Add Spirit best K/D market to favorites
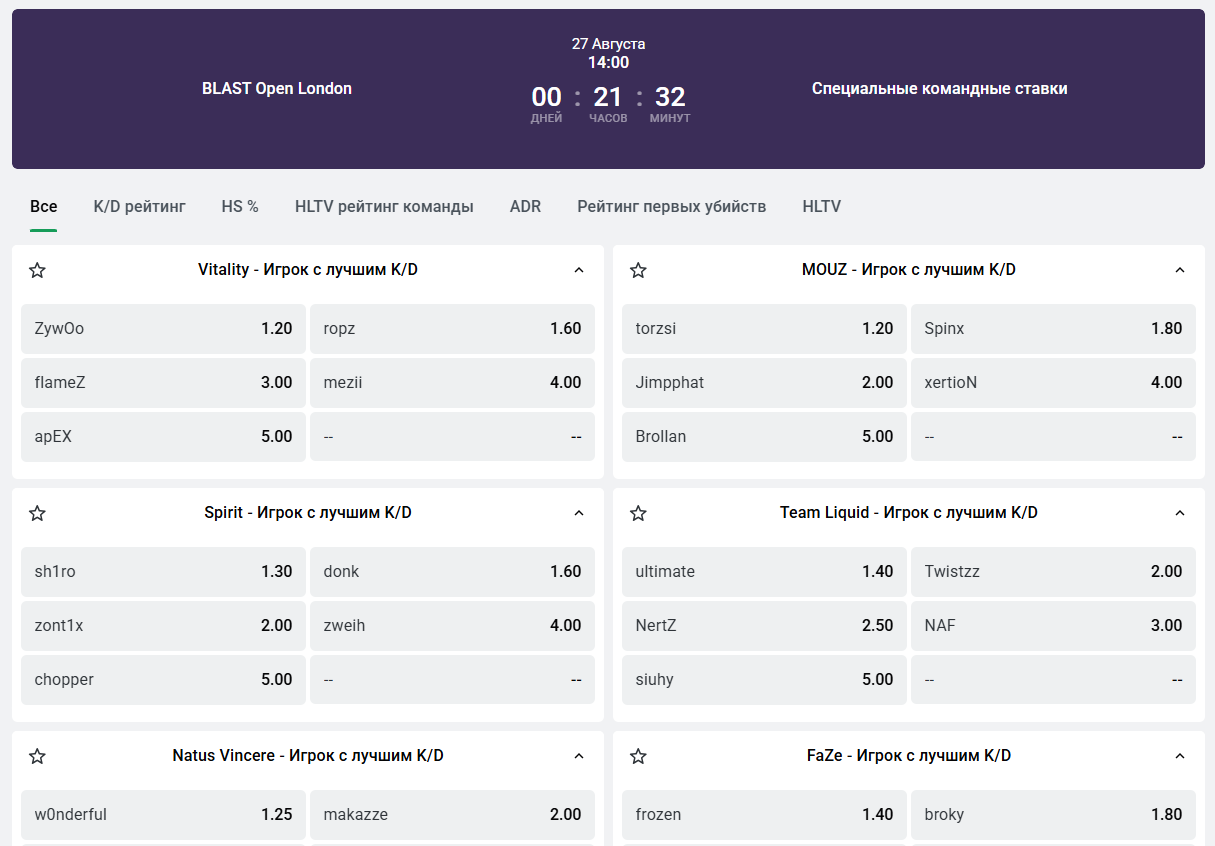Screen dimensions: 1215x846 click(37, 513)
